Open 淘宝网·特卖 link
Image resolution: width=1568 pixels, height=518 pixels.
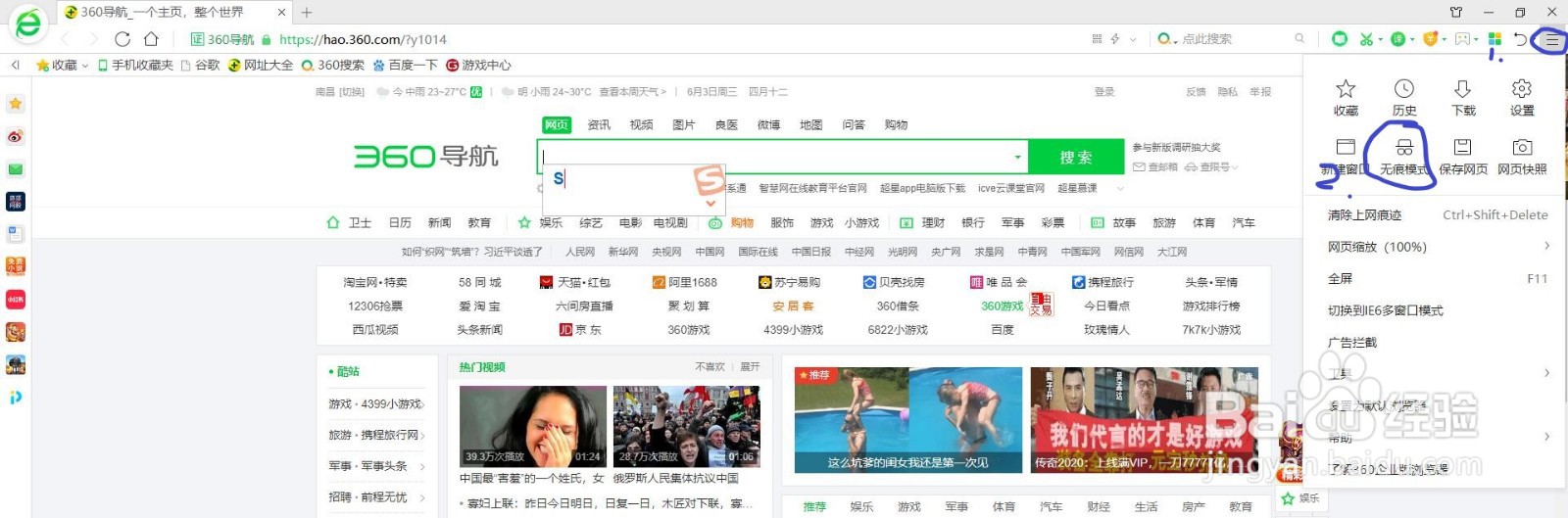coord(375,282)
